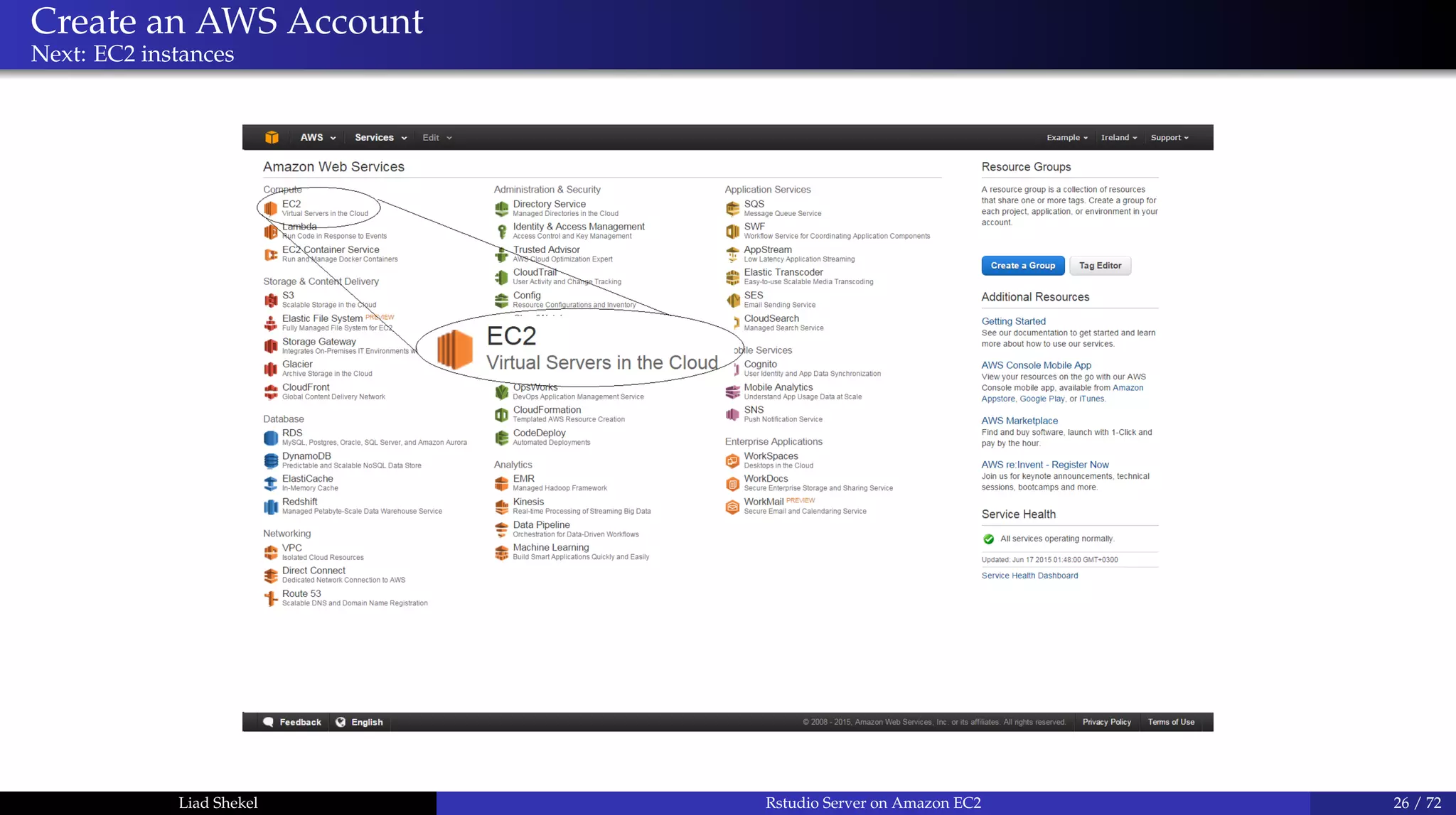This screenshot has width=1456, height=815.
Task: Click the Data Pipeline icon
Action: 502,529
